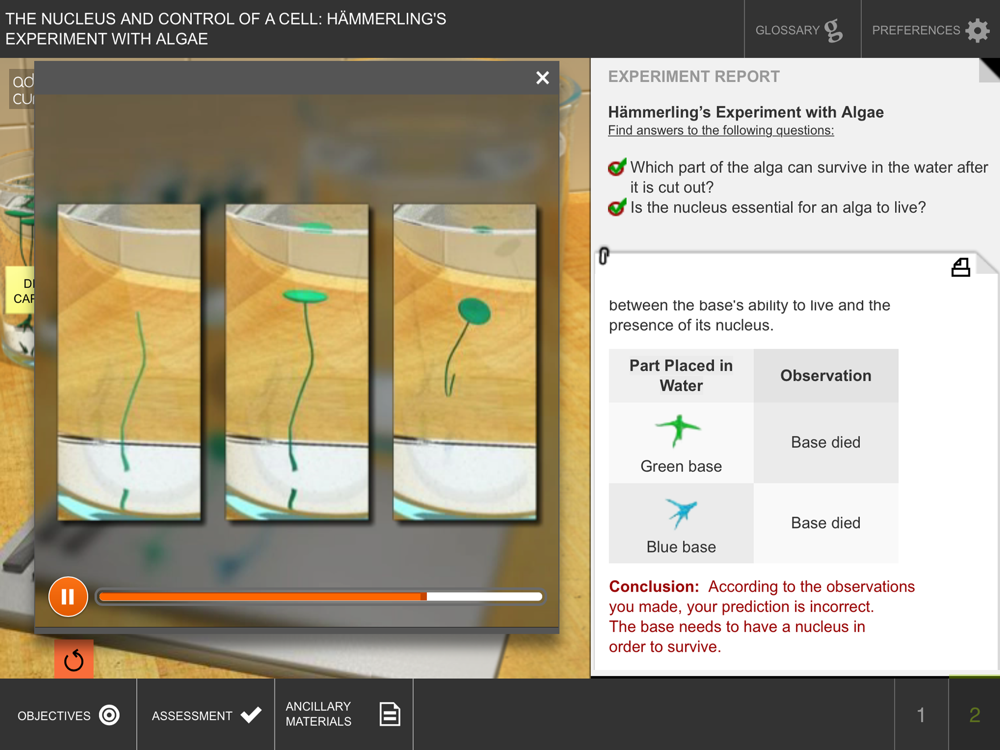Close the video popup window
Image resolution: width=1000 pixels, height=750 pixels.
click(542, 78)
